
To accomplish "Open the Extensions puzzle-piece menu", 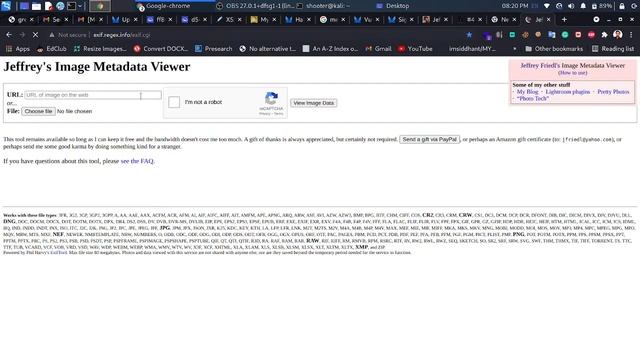I will click(x=604, y=35).
